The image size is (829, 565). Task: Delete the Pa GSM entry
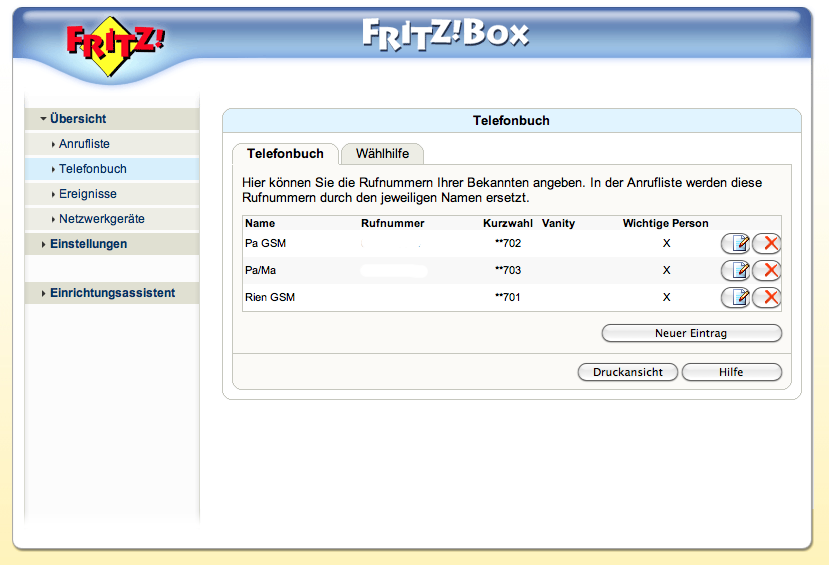click(x=767, y=244)
